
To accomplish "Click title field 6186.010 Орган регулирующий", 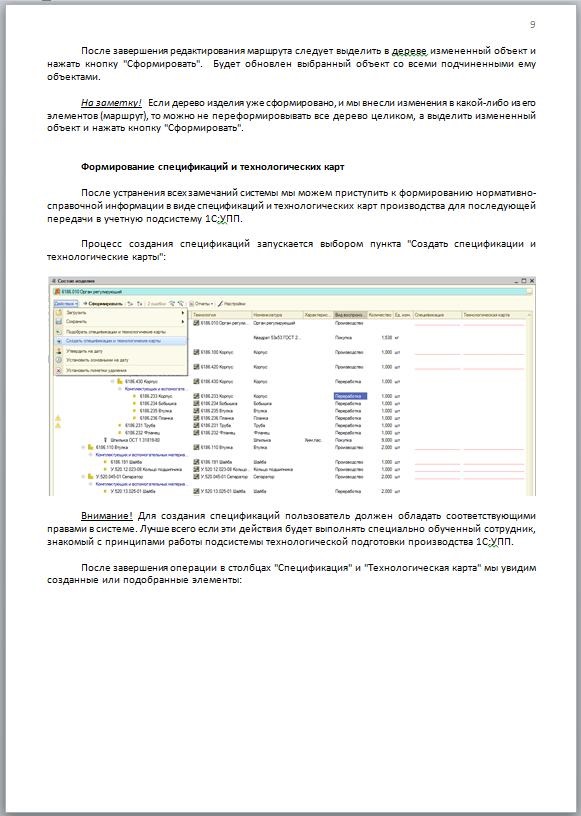I will pos(292,292).
